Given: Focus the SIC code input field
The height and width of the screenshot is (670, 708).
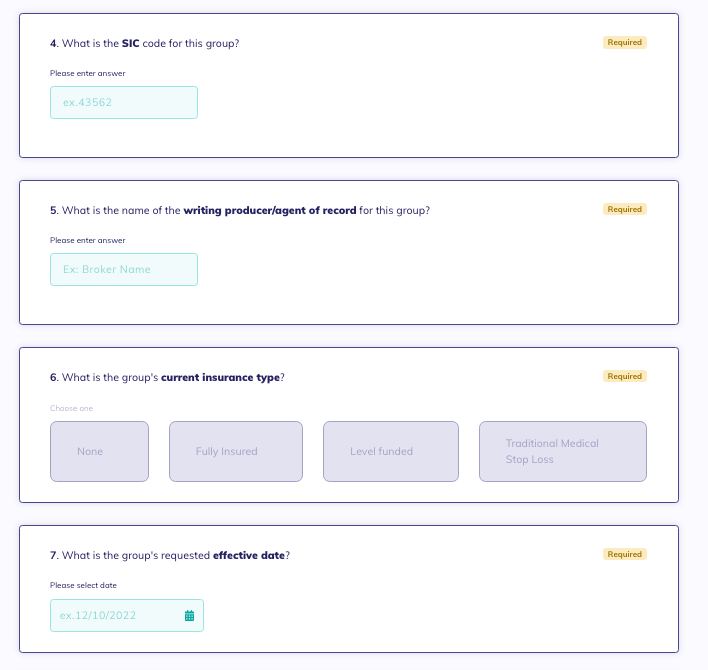Looking at the screenshot, I should click(x=124, y=102).
